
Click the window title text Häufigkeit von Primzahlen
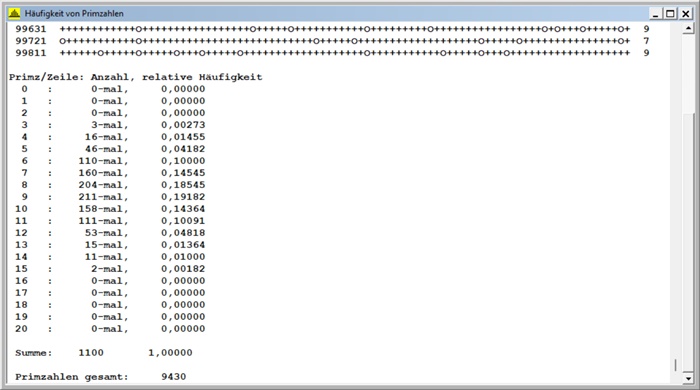tap(74, 14)
